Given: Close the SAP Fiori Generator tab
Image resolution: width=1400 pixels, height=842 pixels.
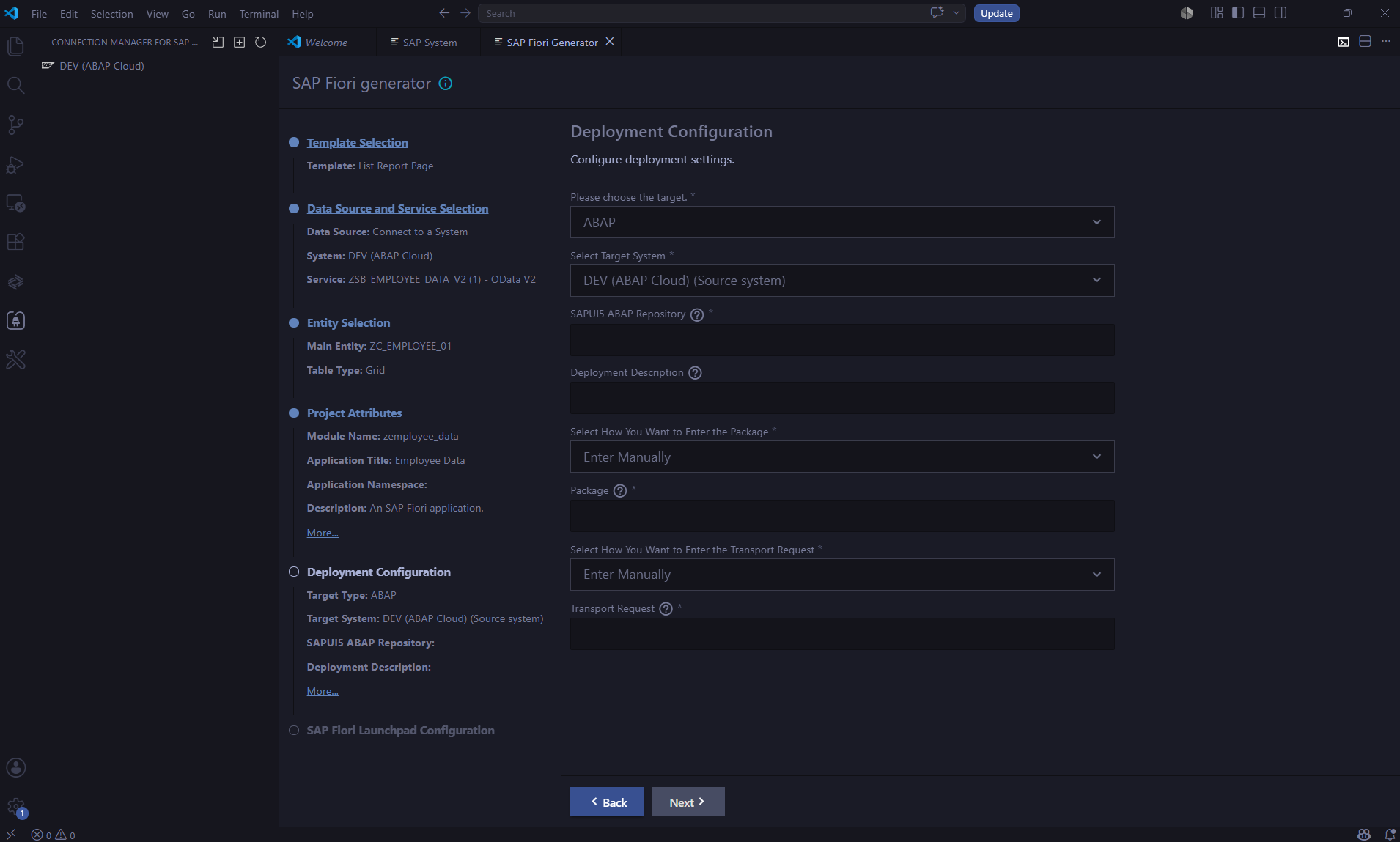Looking at the screenshot, I should pyautogui.click(x=609, y=42).
